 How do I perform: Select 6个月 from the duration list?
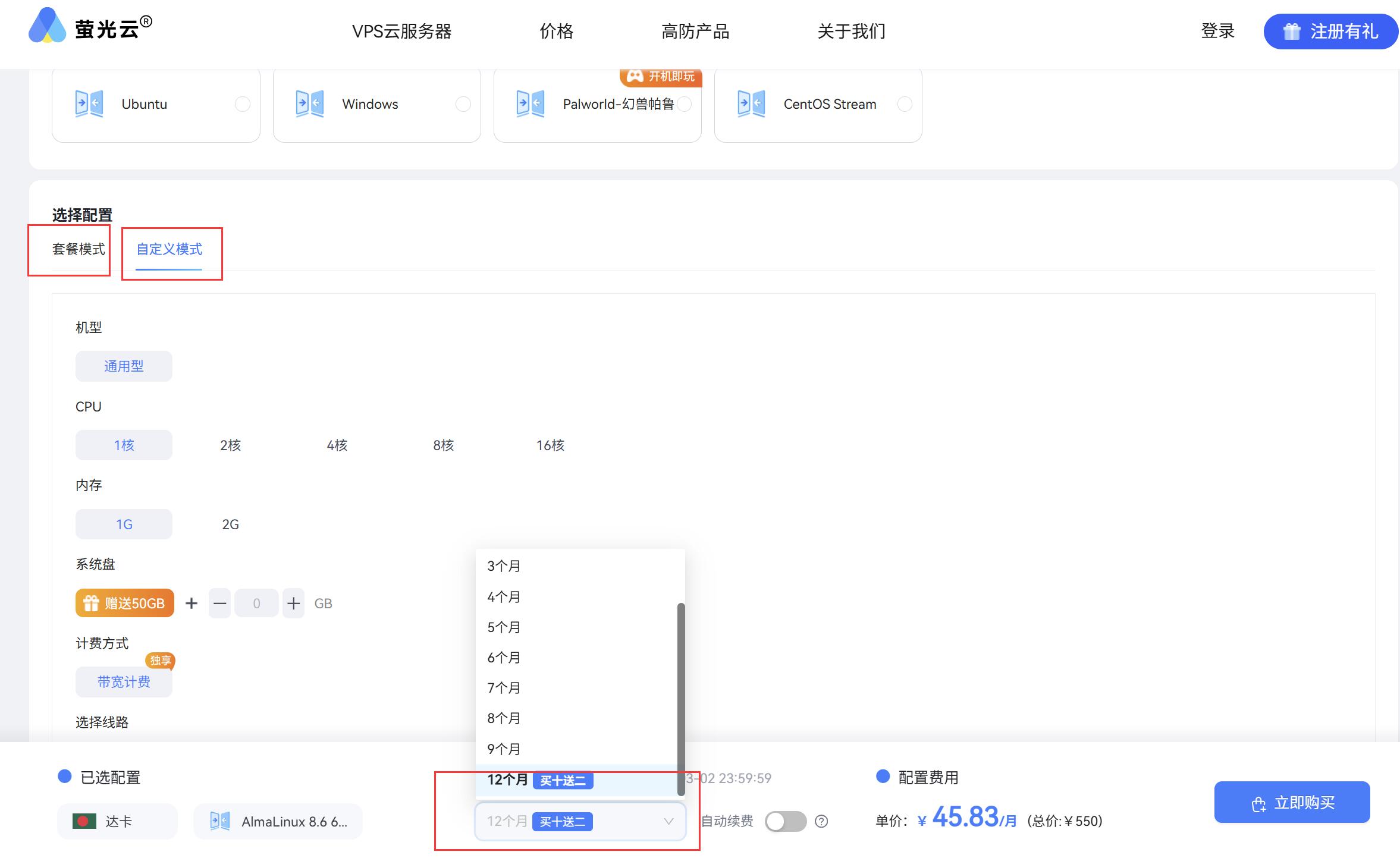click(x=503, y=657)
